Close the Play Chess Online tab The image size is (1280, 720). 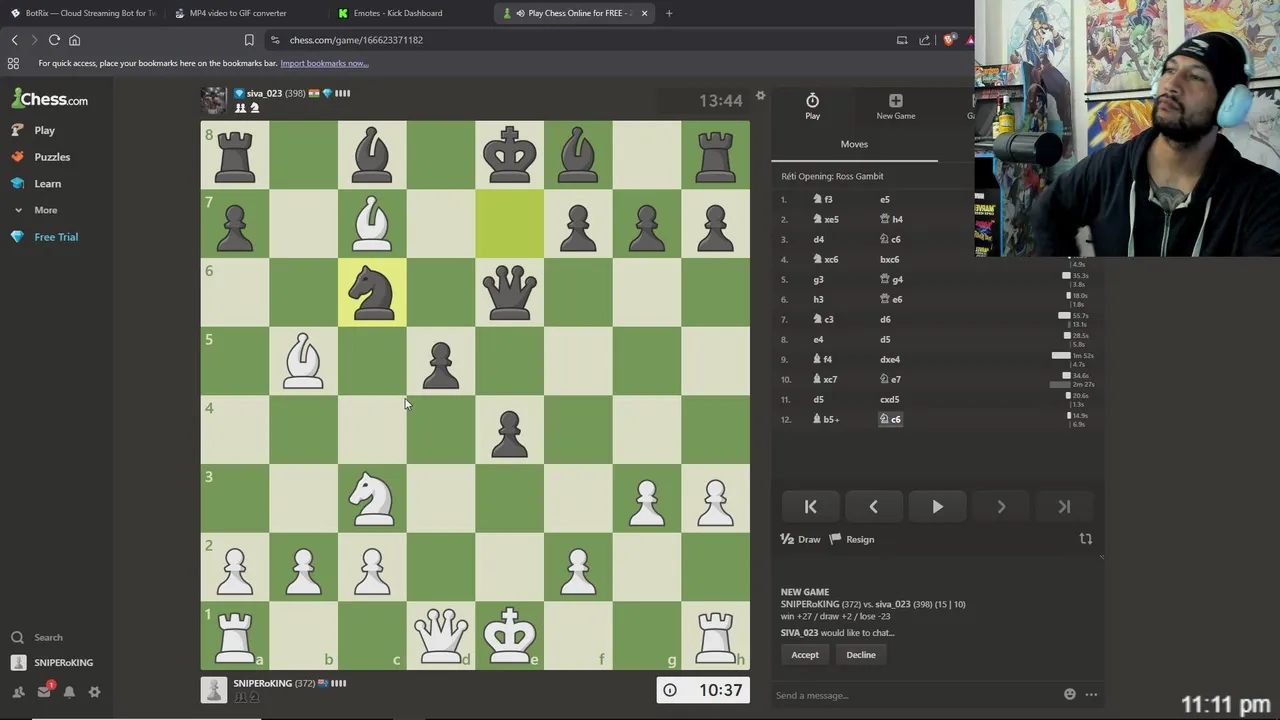tap(644, 13)
